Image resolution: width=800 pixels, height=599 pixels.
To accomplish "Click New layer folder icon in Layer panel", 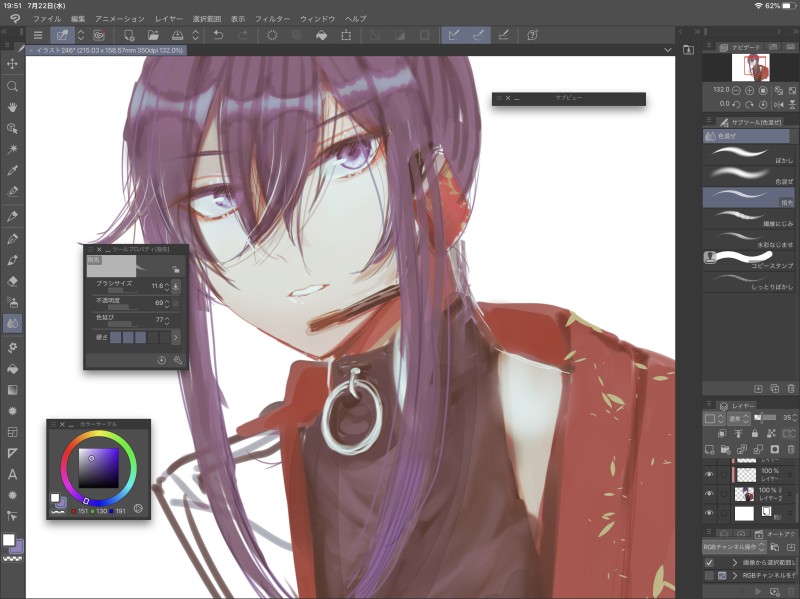I will [x=725, y=450].
